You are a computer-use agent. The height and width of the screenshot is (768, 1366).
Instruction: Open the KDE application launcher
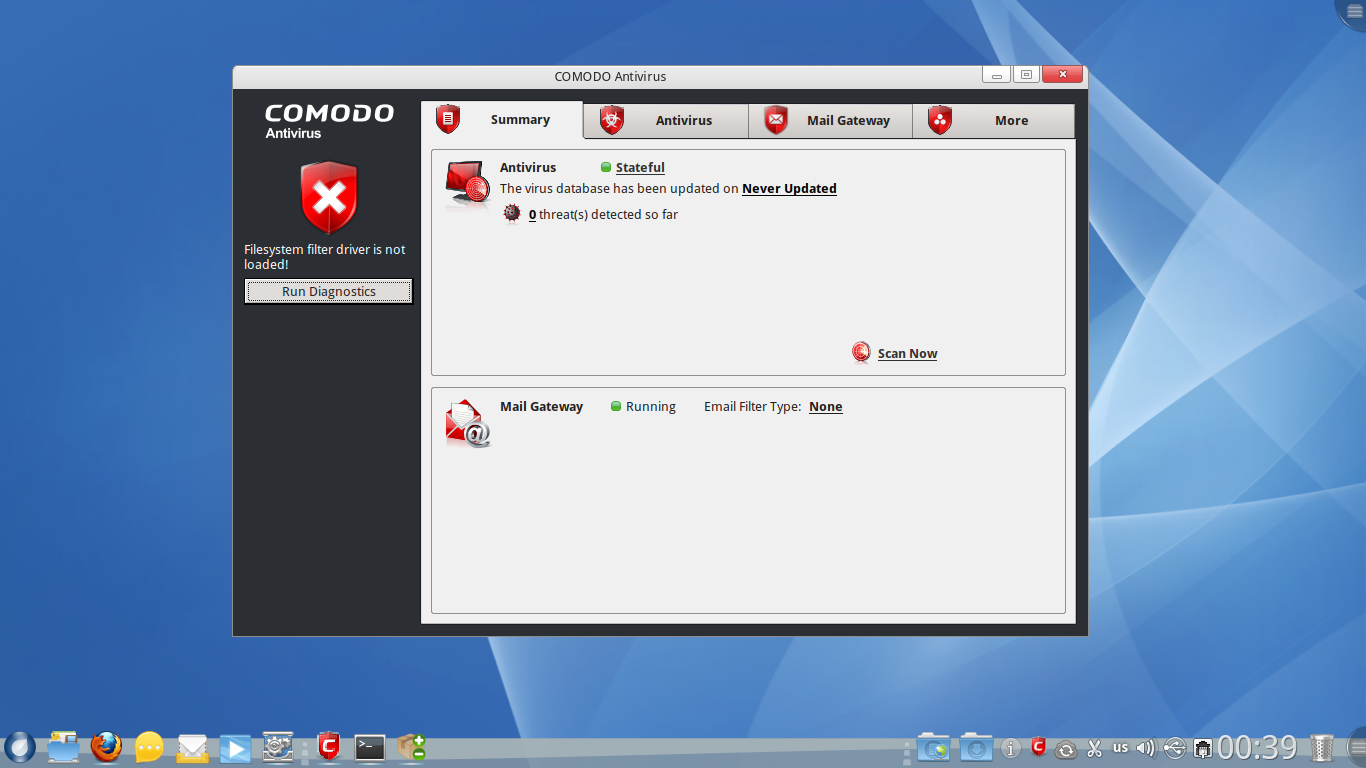(x=20, y=747)
